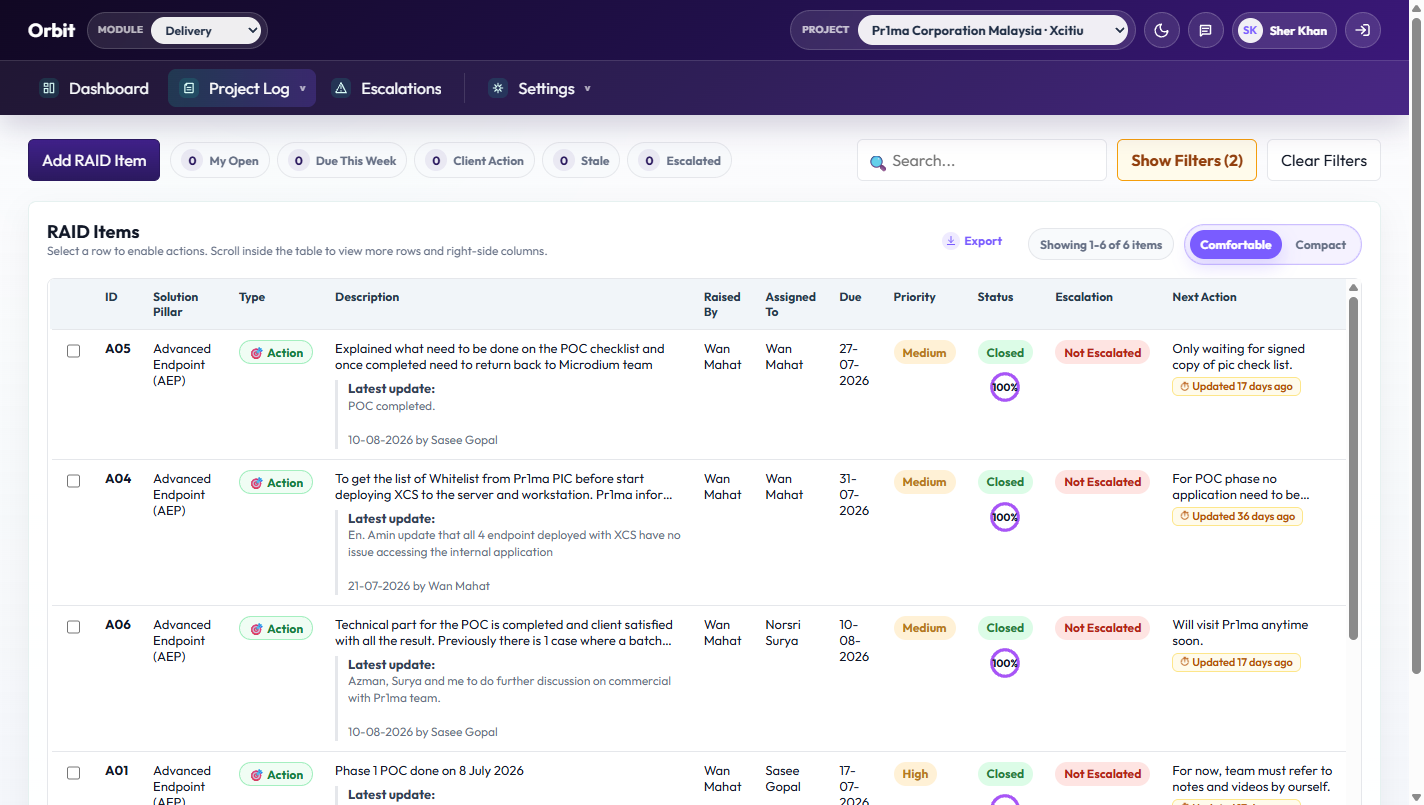Click the Next Action column header

click(1204, 297)
